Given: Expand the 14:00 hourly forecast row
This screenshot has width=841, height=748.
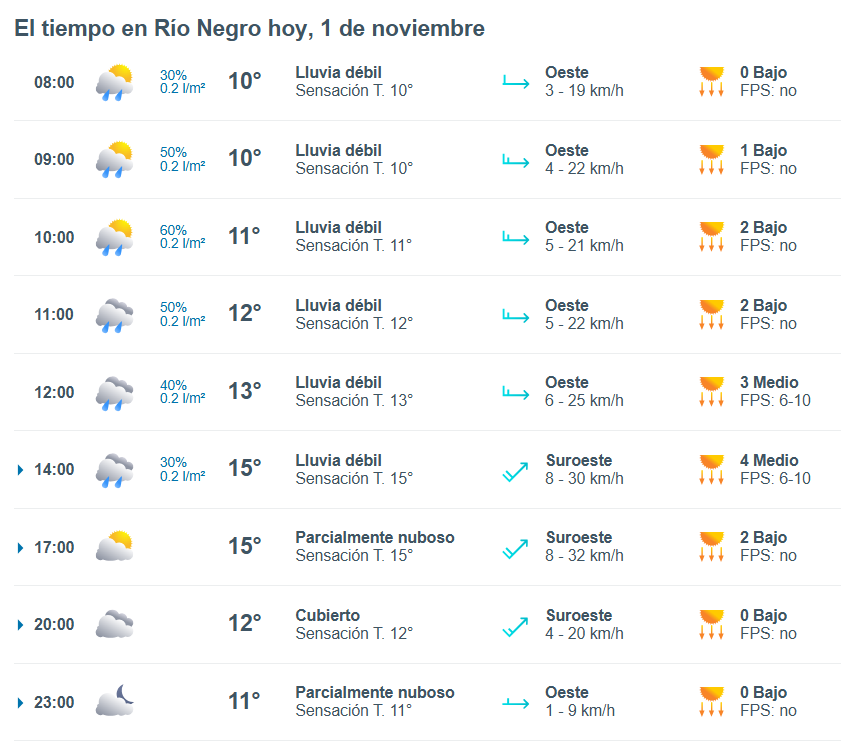Looking at the screenshot, I should coord(21,470).
